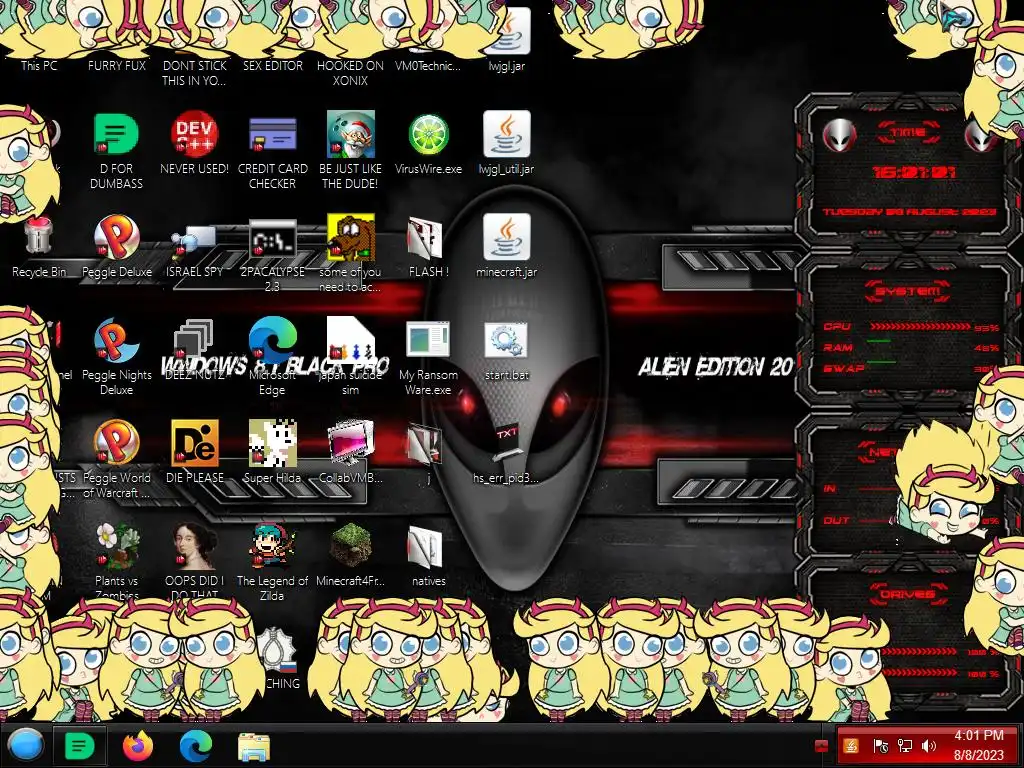Select the lwjgl_util.jar Java file

[506, 134]
